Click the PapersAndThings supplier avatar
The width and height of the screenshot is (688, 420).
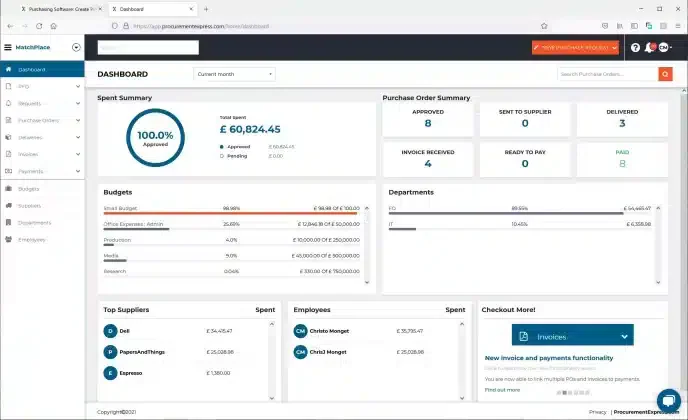tap(110, 352)
